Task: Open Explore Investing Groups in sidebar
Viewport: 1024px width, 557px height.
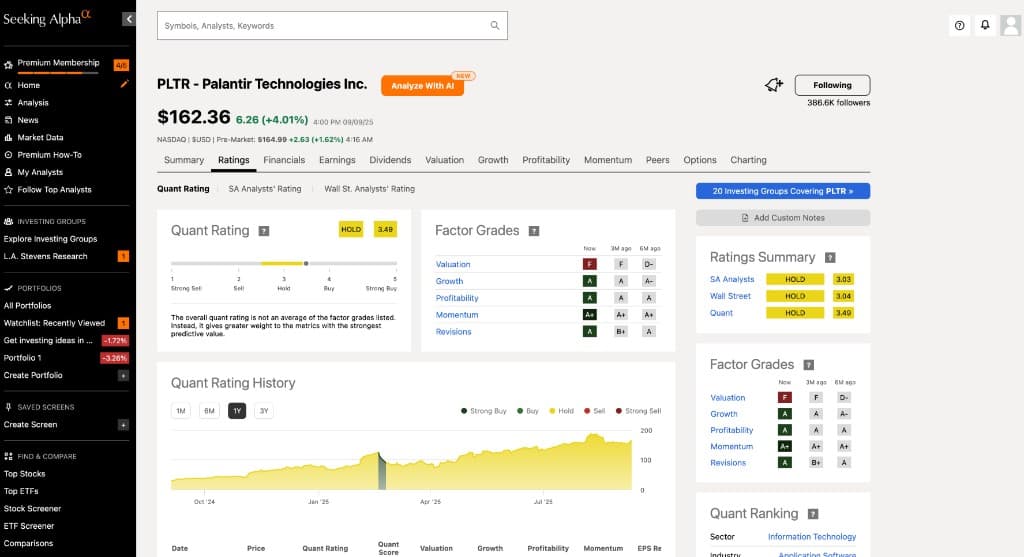Action: point(50,239)
